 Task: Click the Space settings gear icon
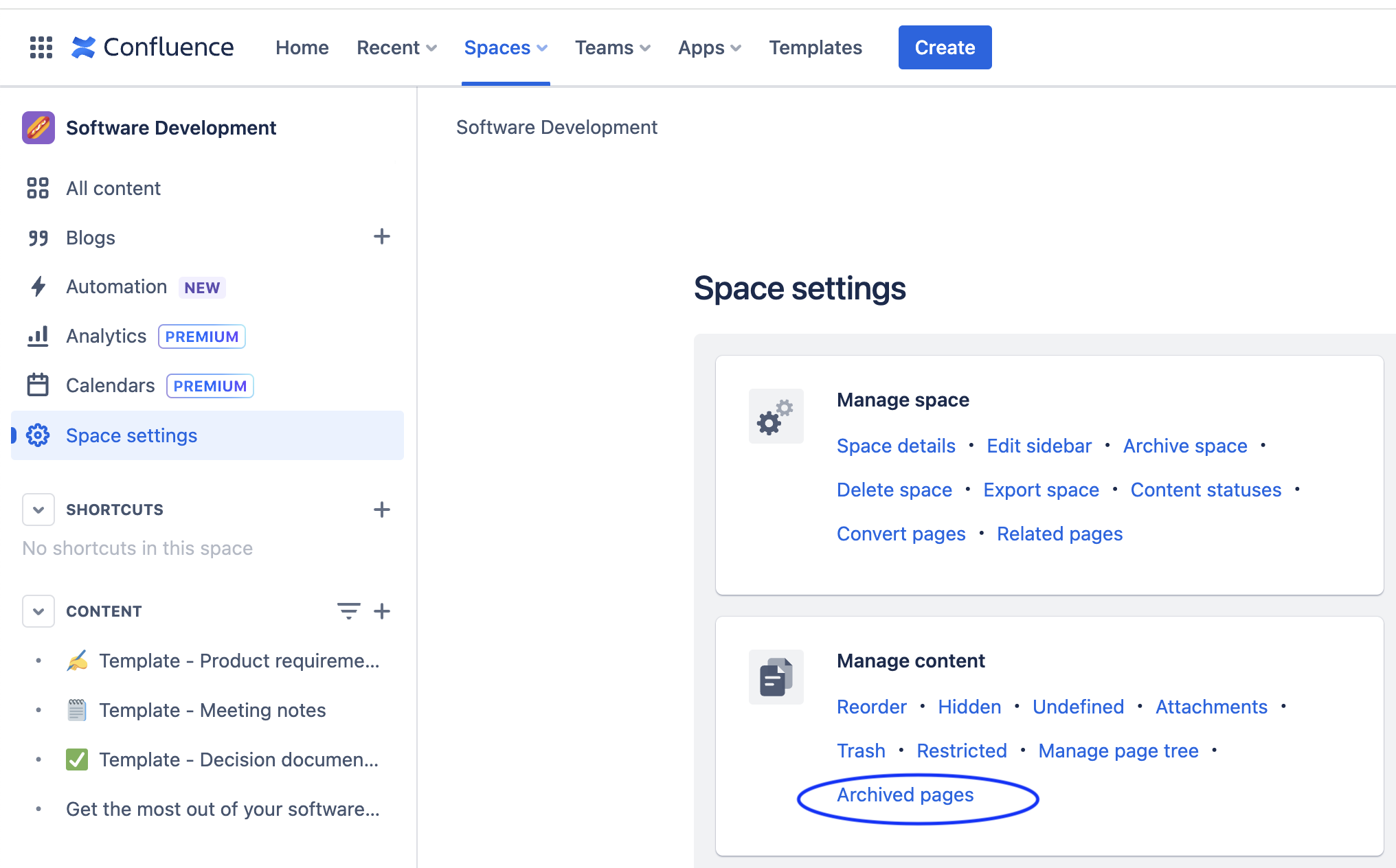[x=37, y=434]
